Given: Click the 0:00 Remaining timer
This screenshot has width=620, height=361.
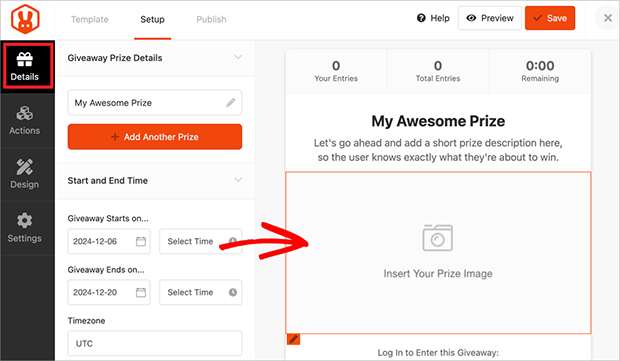Looking at the screenshot, I should 540,71.
